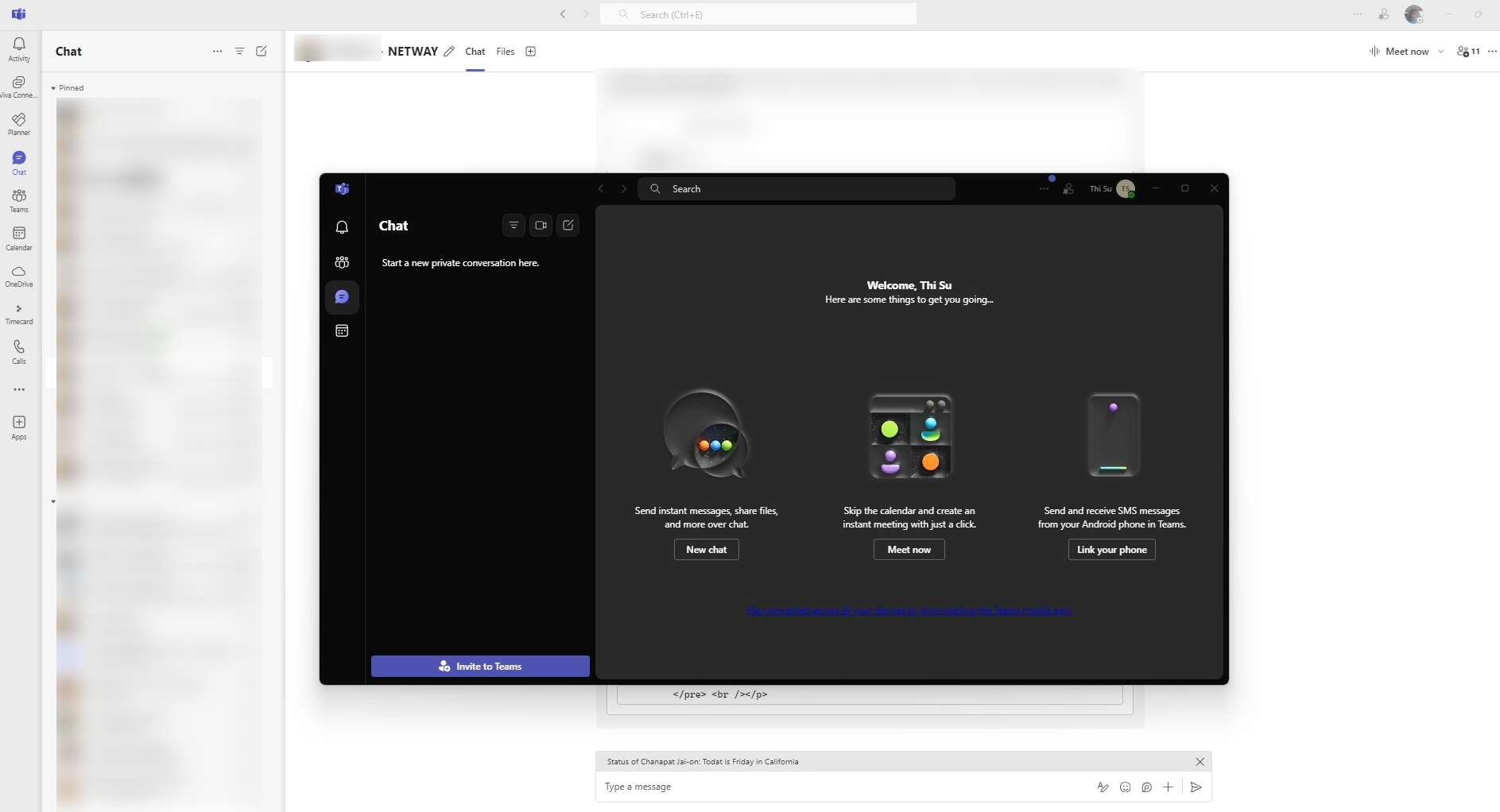The width and height of the screenshot is (1500, 812).
Task: Open Communities icon in dark Teams sidebar
Action: pyautogui.click(x=342, y=262)
